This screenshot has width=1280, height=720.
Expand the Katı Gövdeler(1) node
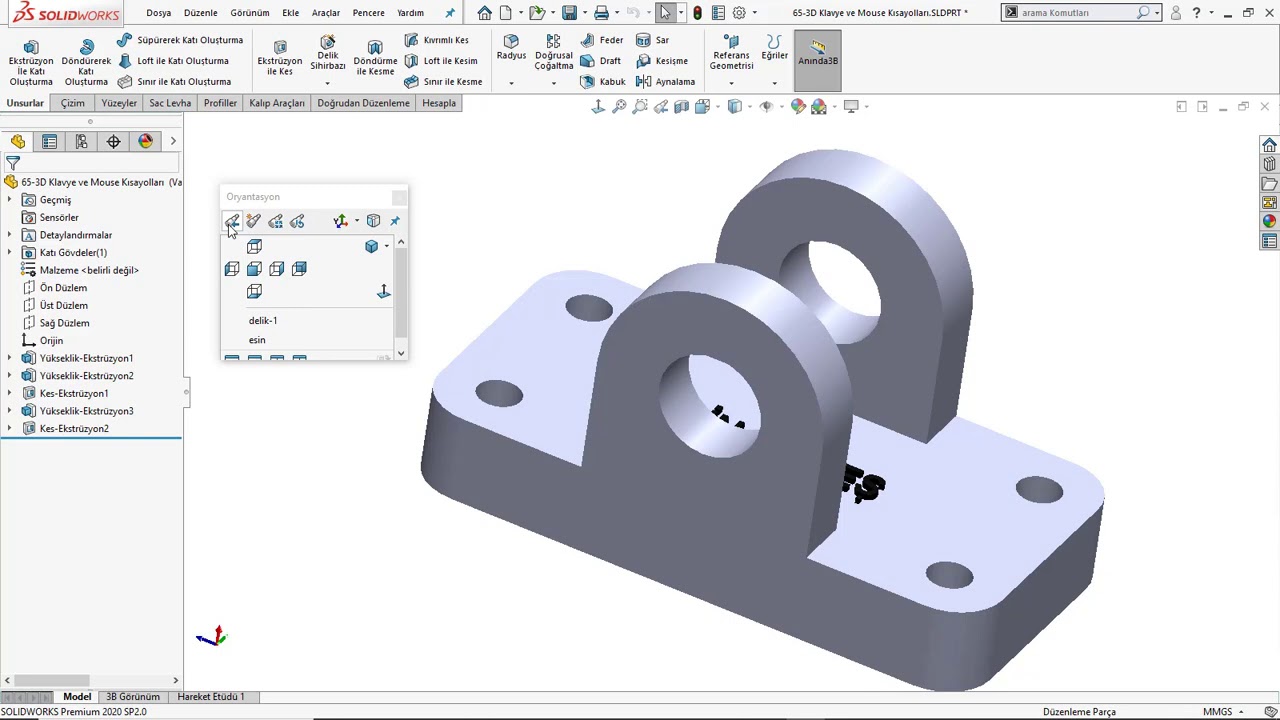point(10,253)
